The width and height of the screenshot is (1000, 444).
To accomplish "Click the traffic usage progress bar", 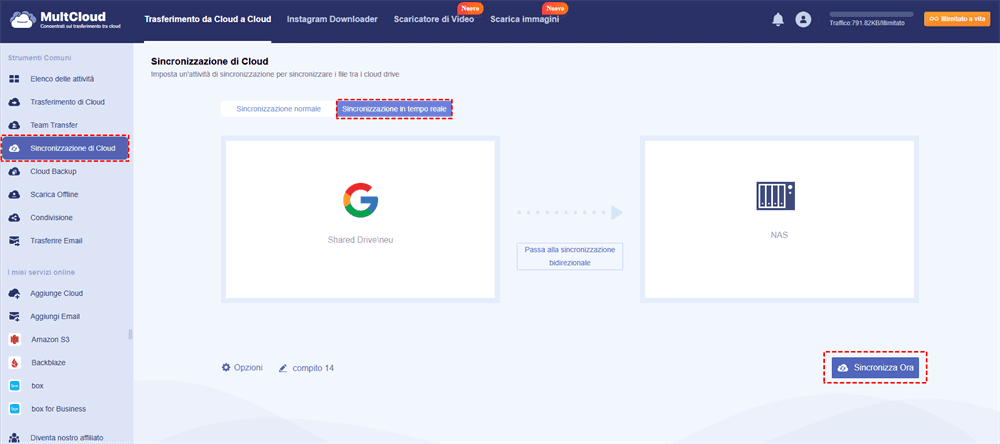I will [871, 14].
